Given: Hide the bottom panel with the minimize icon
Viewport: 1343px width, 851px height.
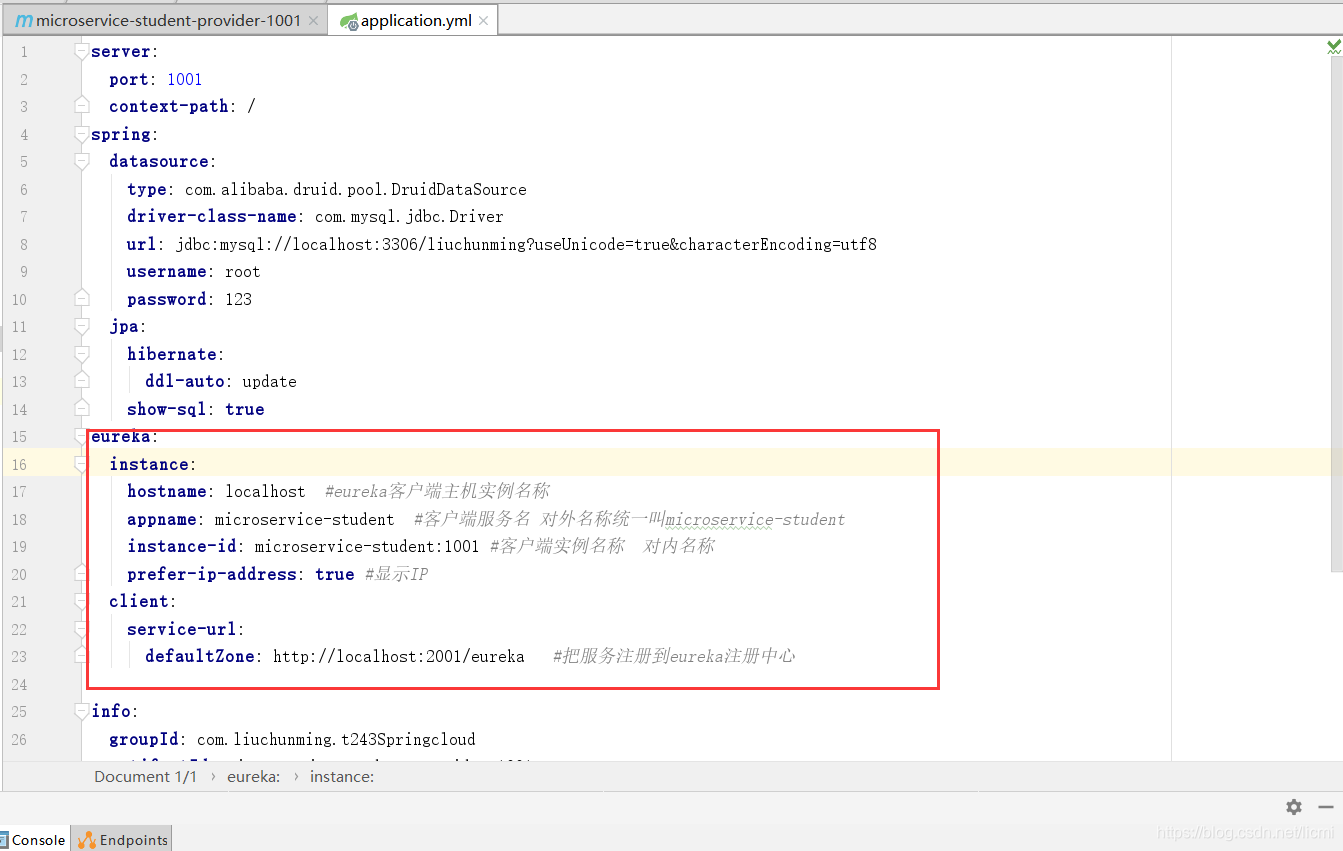Looking at the screenshot, I should (x=1326, y=807).
